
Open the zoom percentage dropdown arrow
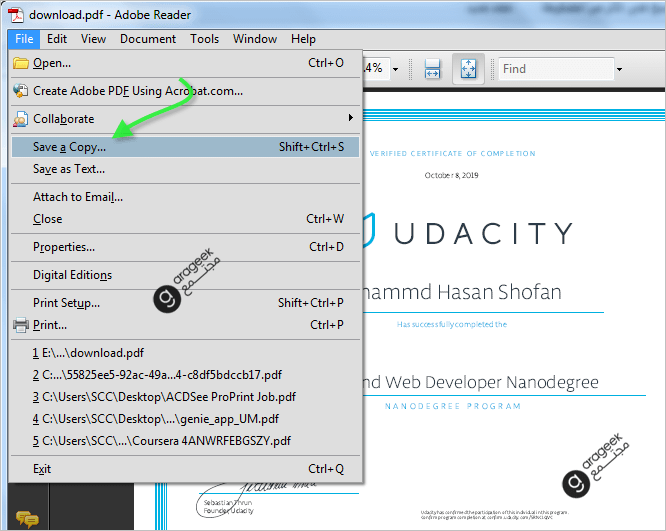click(x=395, y=69)
